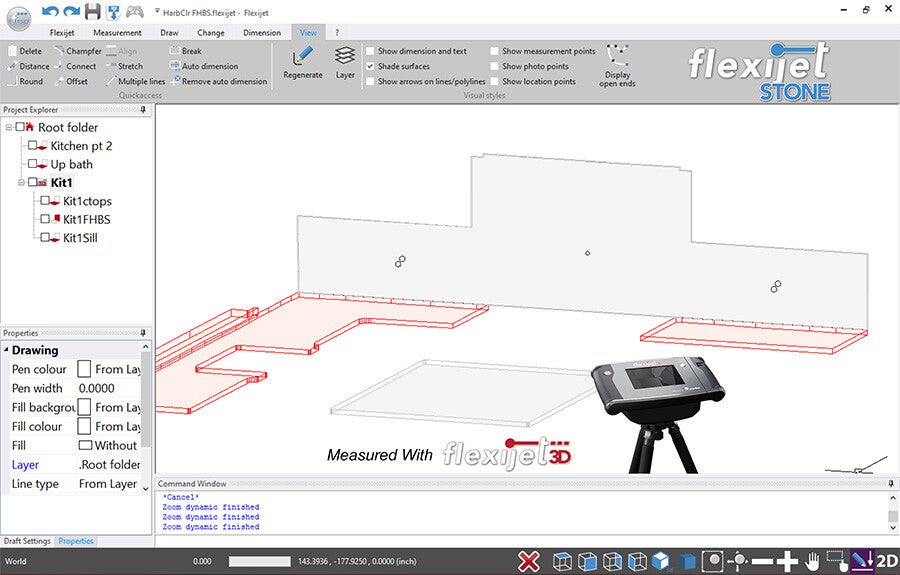900x575 pixels.
Task: Select isometric view cube icon
Action: 662,561
